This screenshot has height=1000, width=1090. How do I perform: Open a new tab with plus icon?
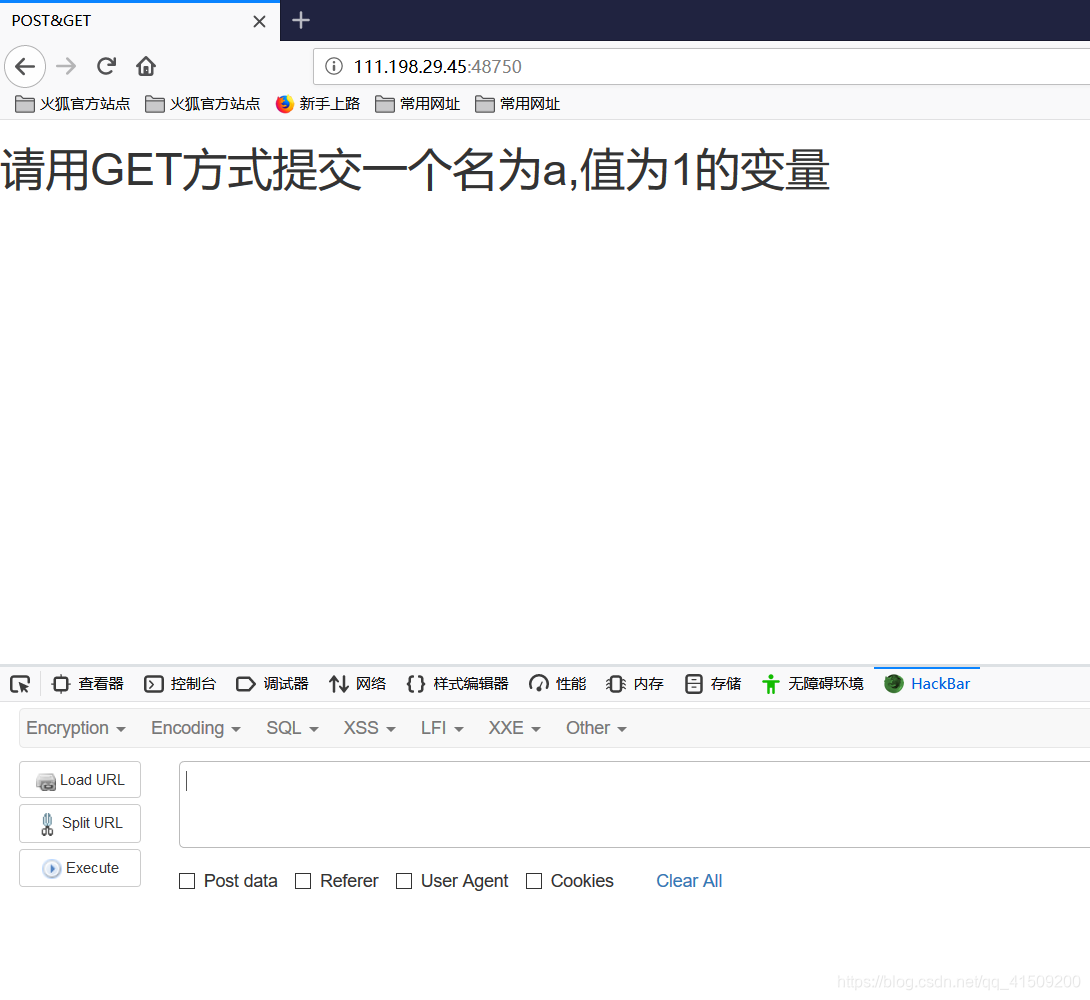(301, 20)
